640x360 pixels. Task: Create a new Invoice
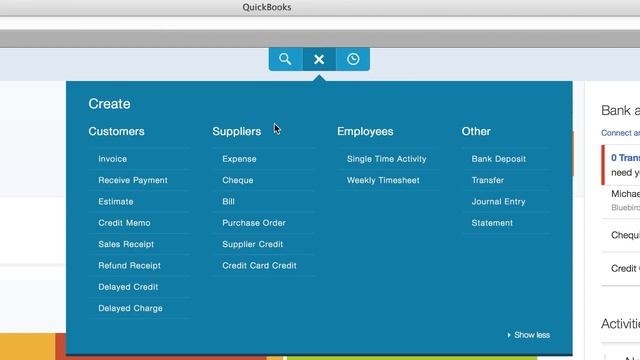pos(113,159)
